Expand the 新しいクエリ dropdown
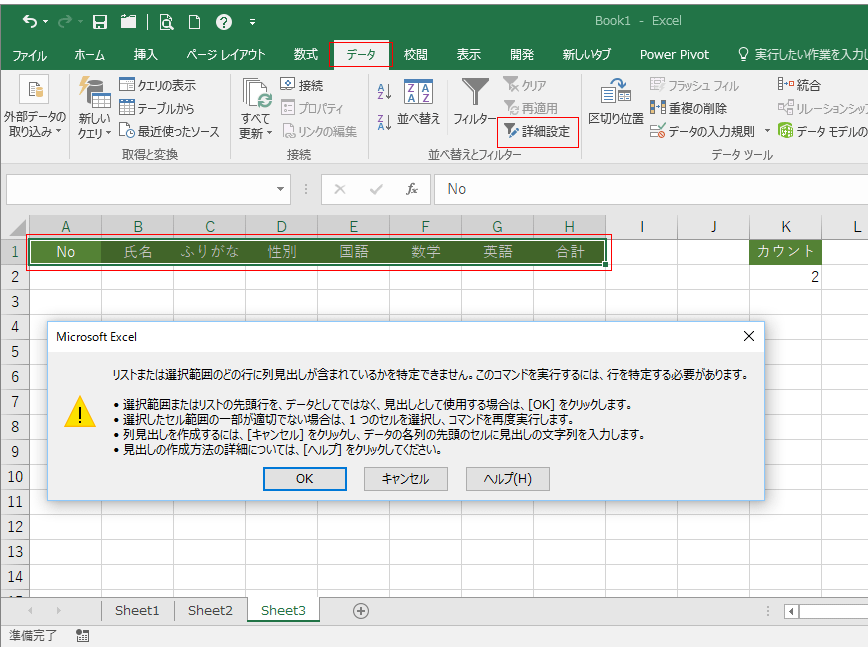Screen dimensions: 868x647 [x=96, y=132]
